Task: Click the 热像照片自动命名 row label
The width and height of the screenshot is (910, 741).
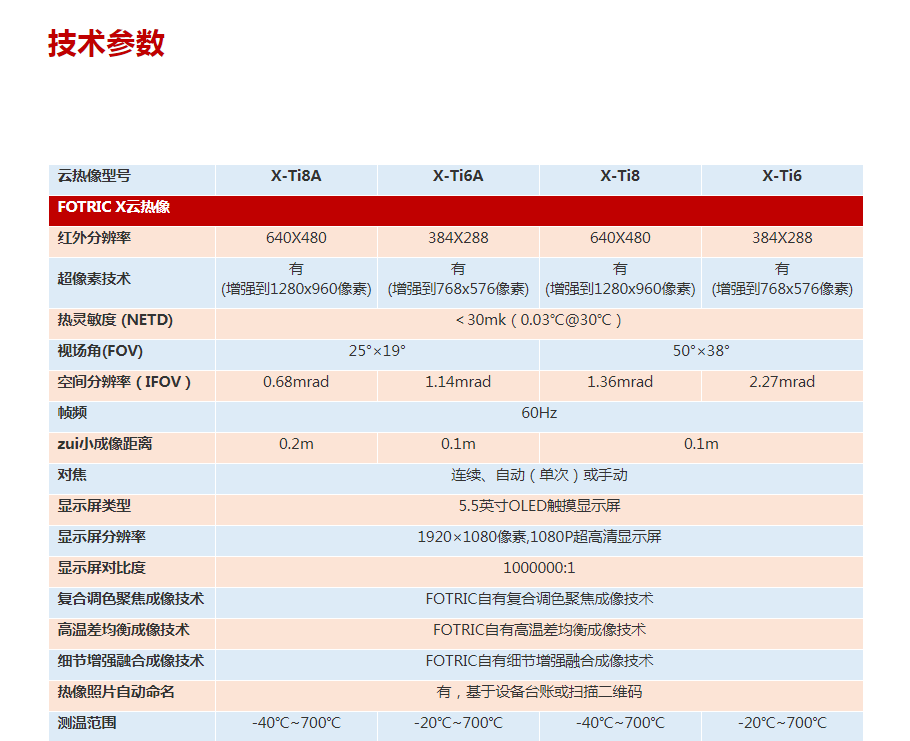Action: tap(115, 692)
